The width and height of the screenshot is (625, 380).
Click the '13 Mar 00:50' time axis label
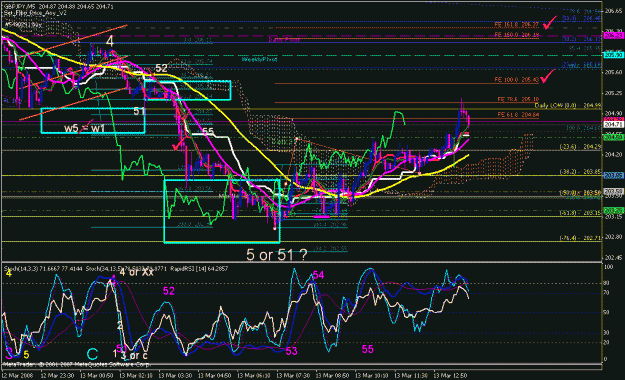coord(96,376)
